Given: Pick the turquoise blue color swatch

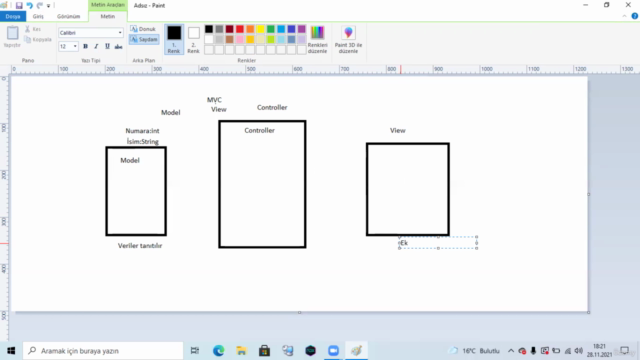Looking at the screenshot, I should tap(281, 29).
